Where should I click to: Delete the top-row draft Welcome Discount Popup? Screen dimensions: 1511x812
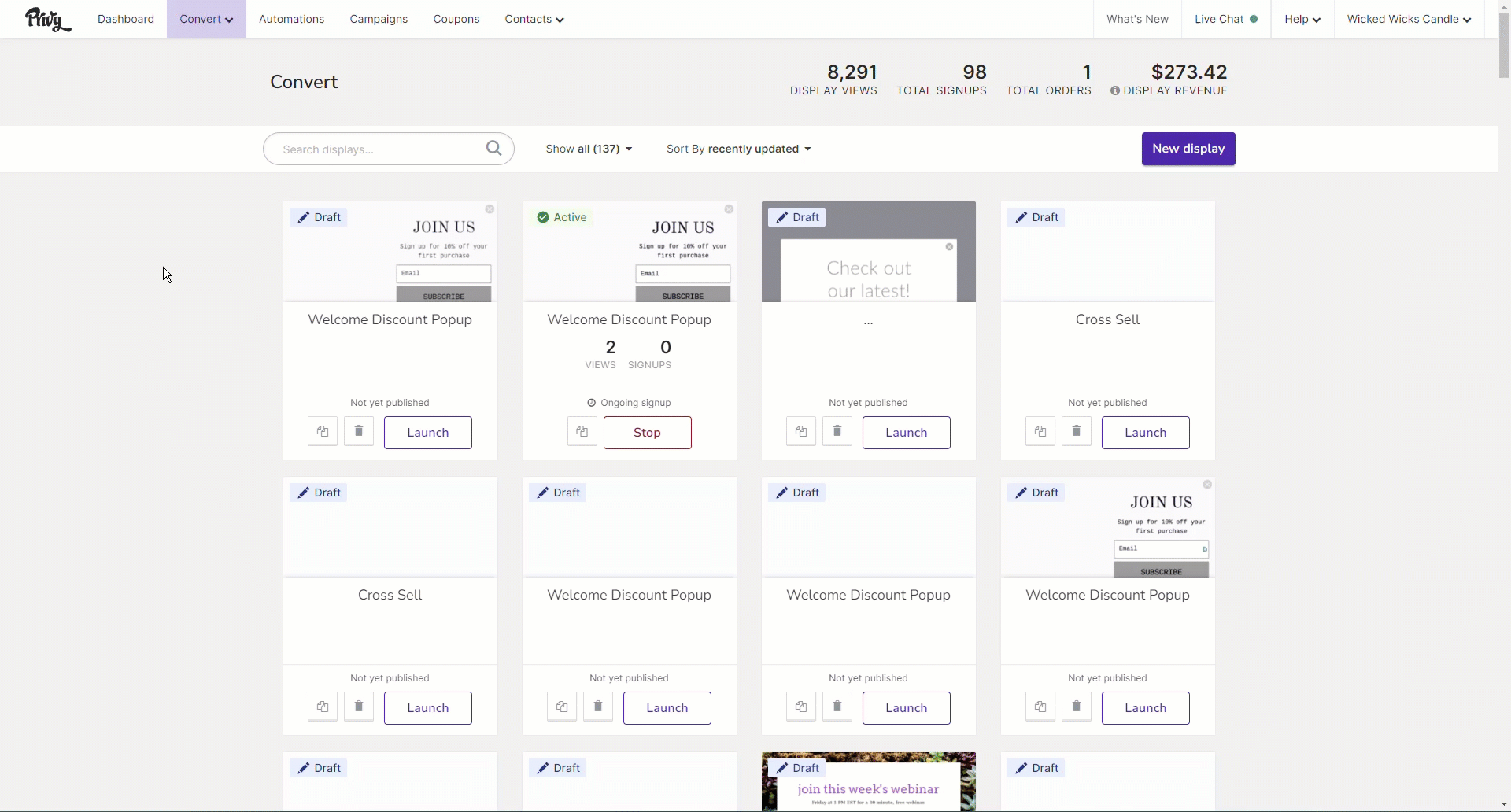[359, 431]
